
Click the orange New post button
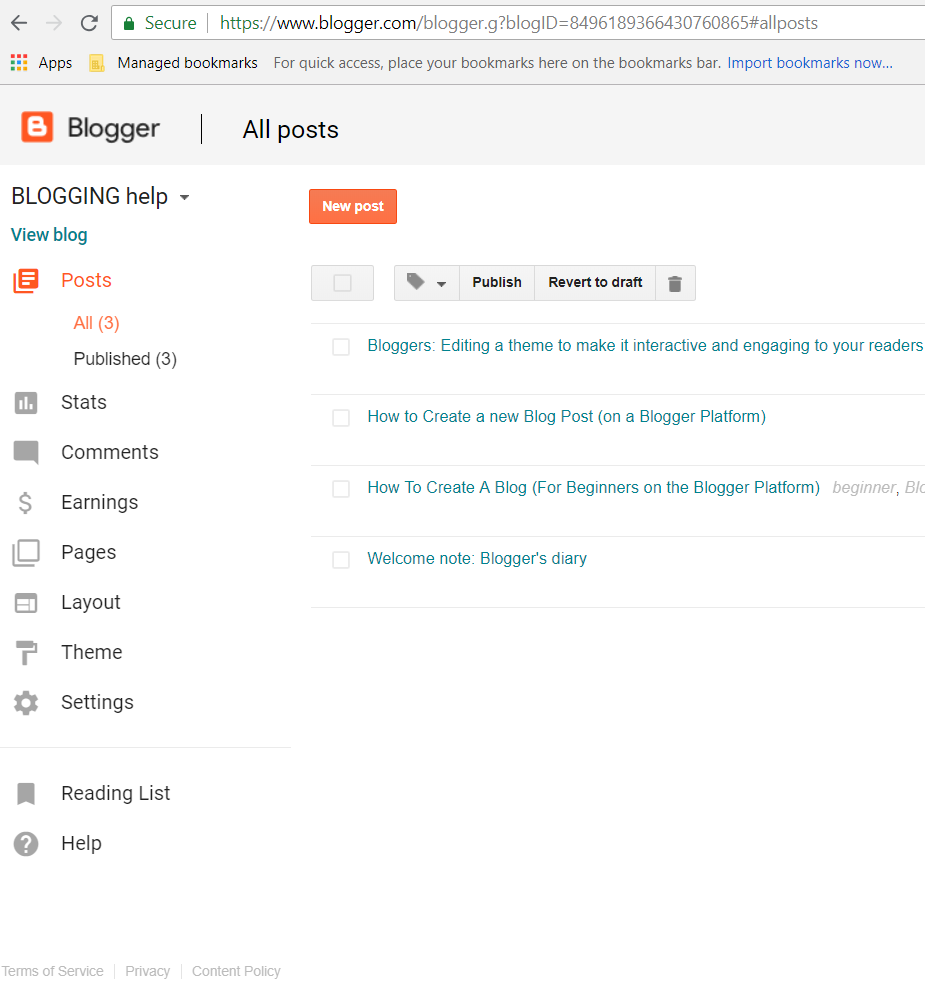coord(353,206)
